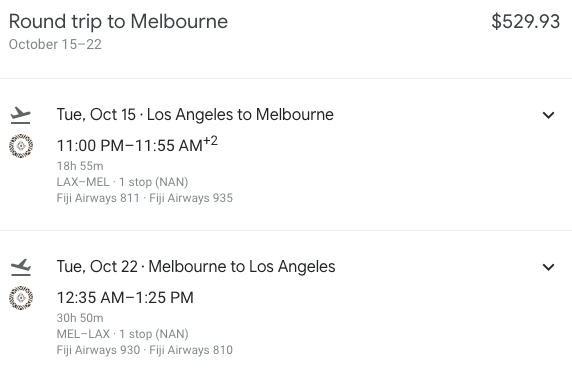Select the Tue, Oct 22 Melbourne to Los Angeles title

[196, 267]
